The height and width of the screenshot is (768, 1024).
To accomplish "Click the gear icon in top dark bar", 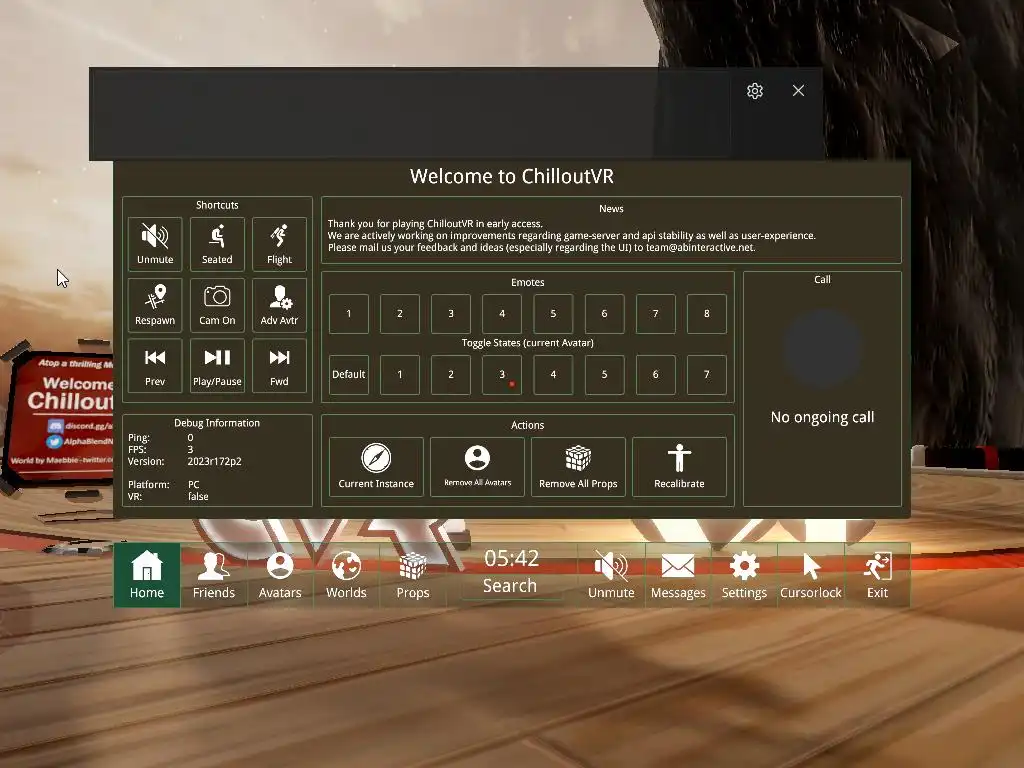I will [x=755, y=91].
